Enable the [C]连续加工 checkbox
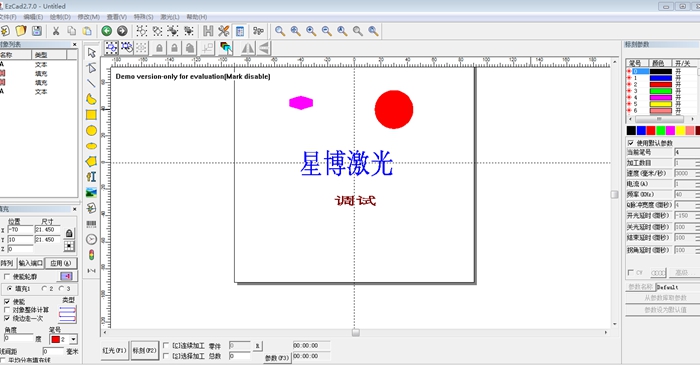700x365 pixels. pos(166,345)
